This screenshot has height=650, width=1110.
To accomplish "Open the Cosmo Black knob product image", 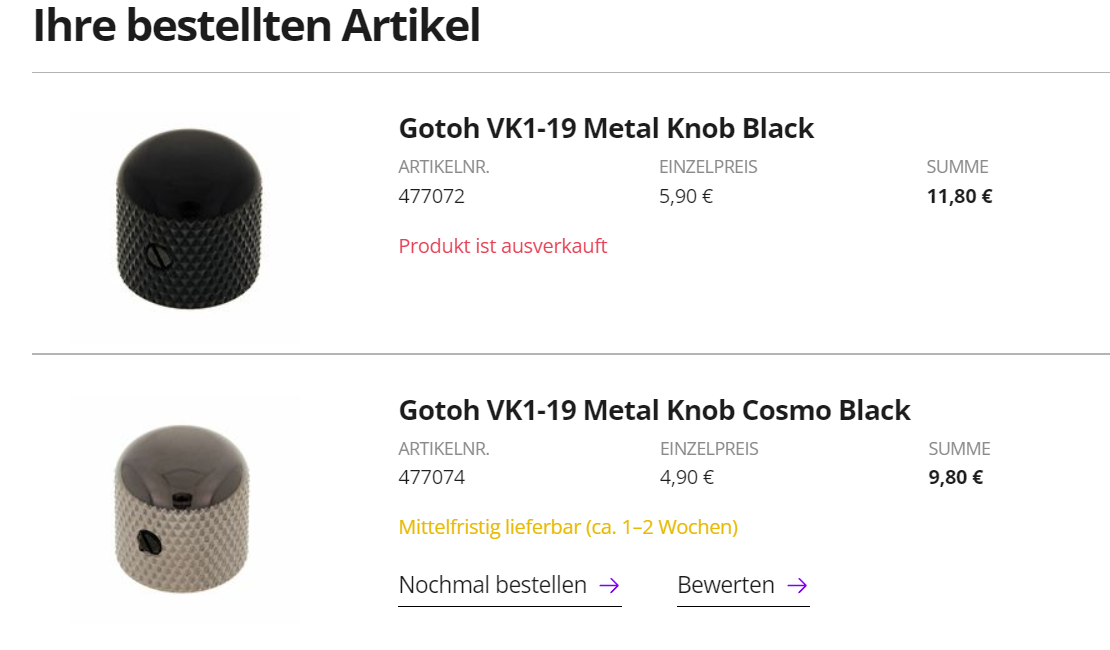I will [183, 508].
